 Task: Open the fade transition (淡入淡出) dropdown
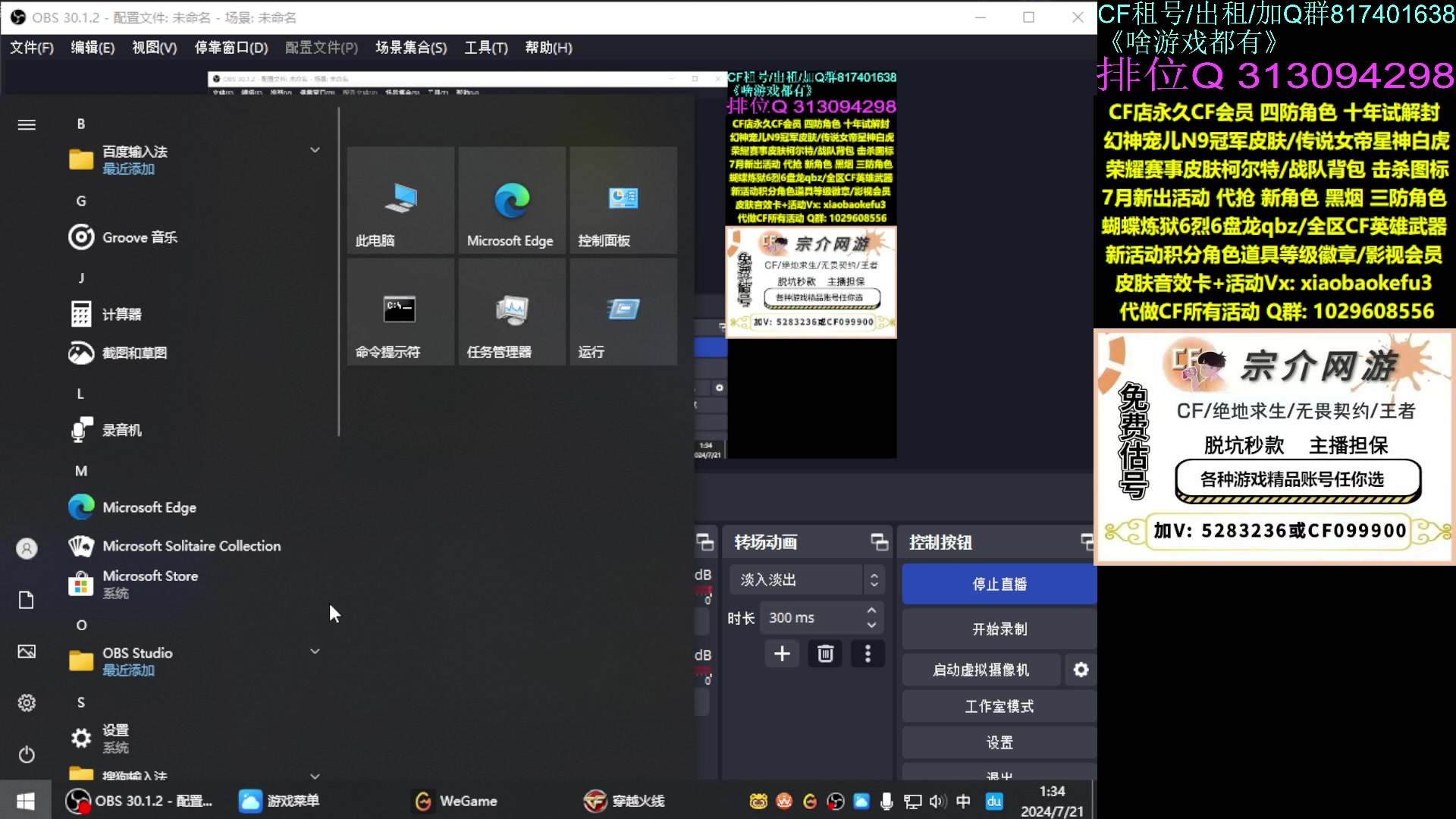click(x=807, y=580)
